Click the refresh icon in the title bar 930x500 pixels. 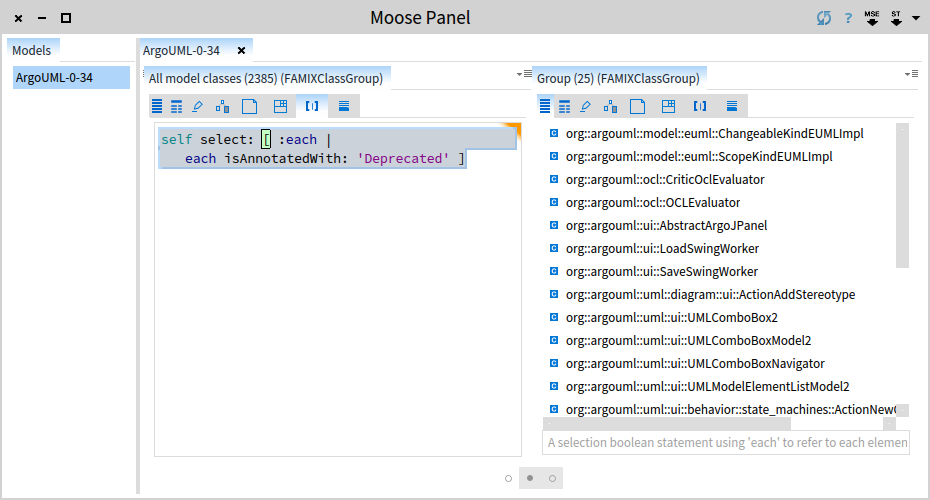(823, 18)
